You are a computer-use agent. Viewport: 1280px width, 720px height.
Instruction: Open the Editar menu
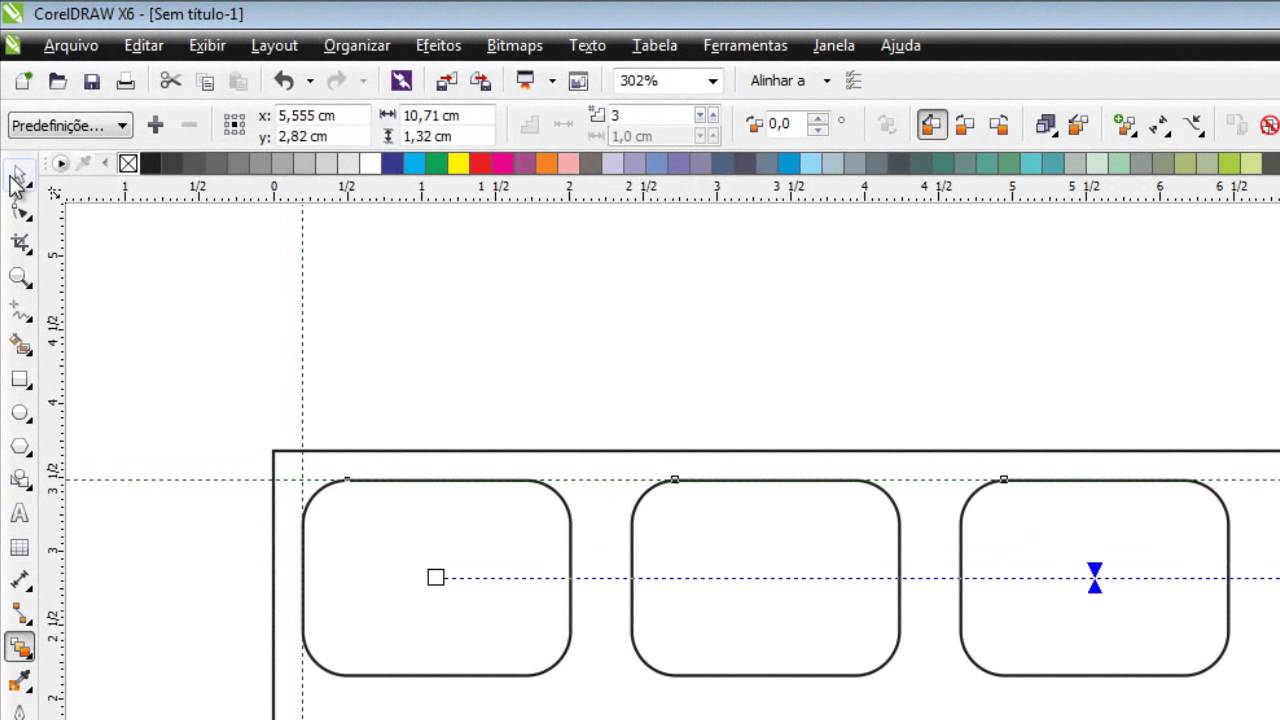(x=144, y=45)
